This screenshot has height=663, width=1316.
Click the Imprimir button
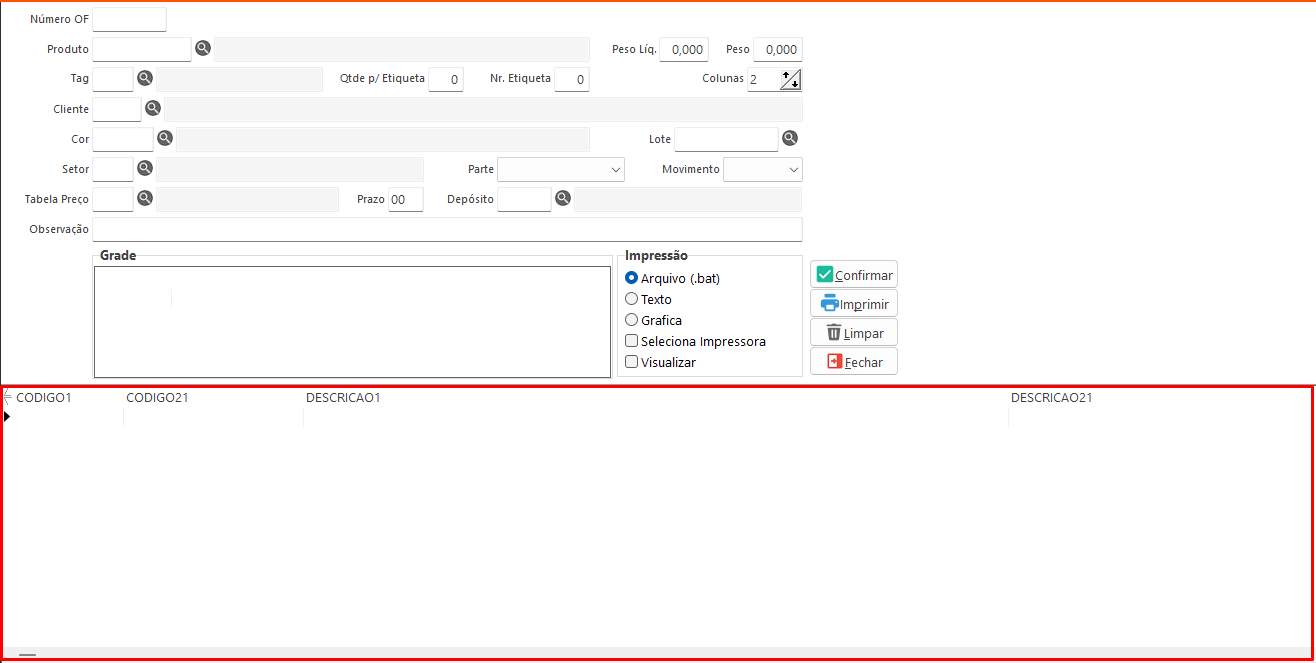[x=854, y=304]
